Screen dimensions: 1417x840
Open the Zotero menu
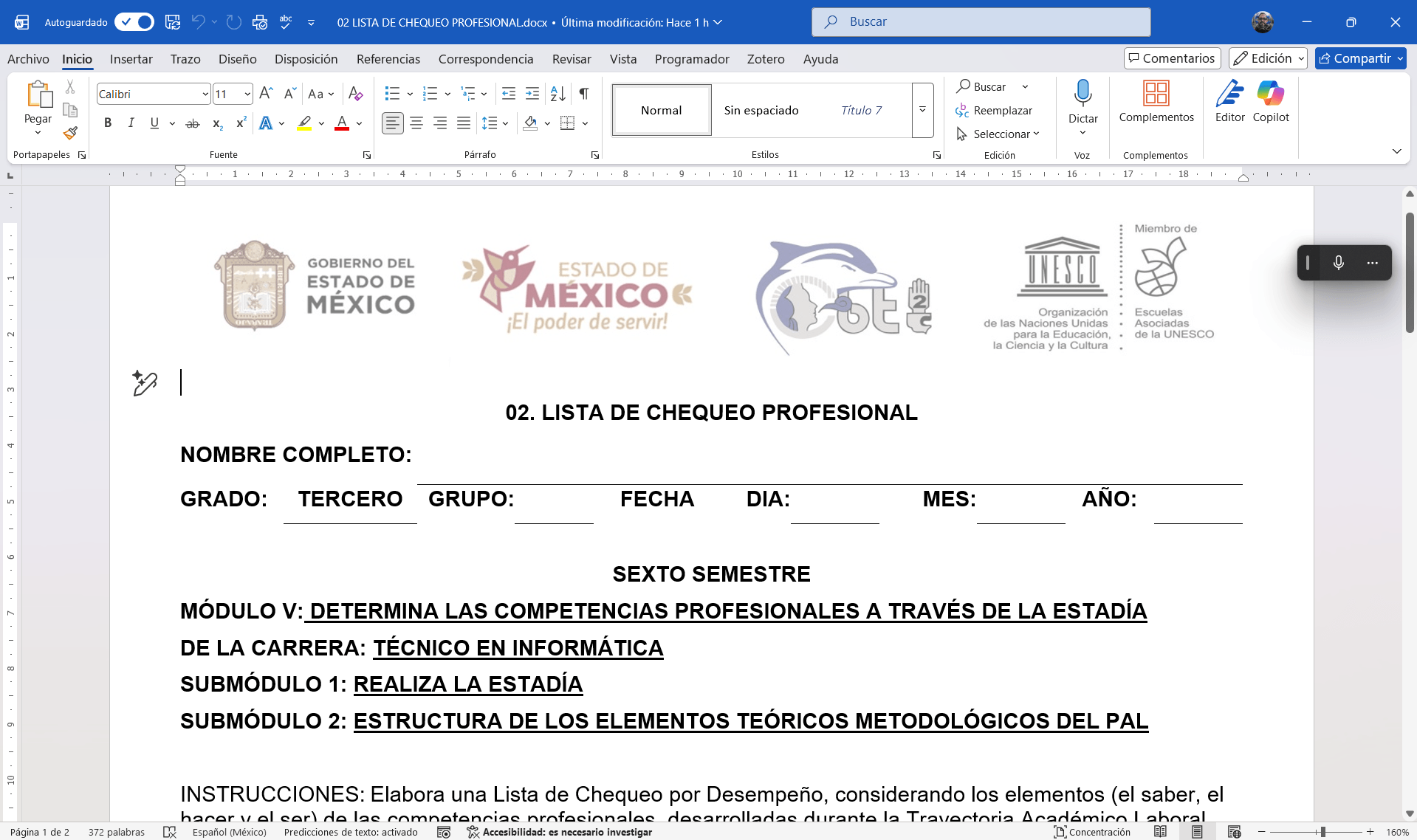(766, 59)
